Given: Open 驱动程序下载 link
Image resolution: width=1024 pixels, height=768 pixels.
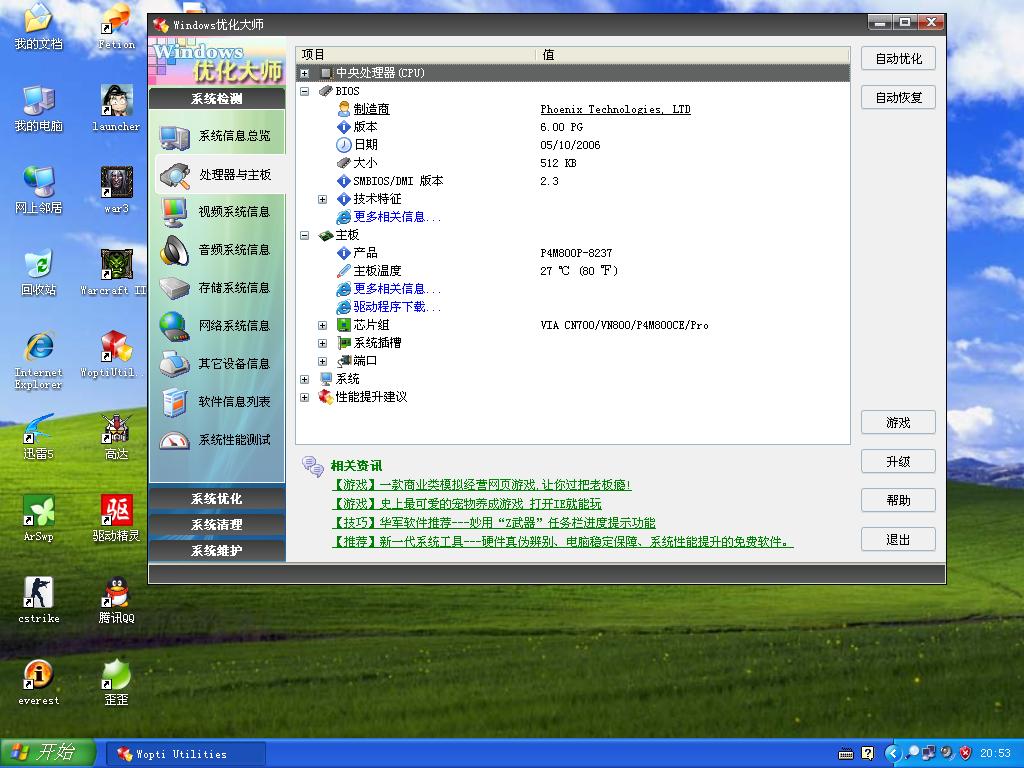Looking at the screenshot, I should (x=397, y=307).
